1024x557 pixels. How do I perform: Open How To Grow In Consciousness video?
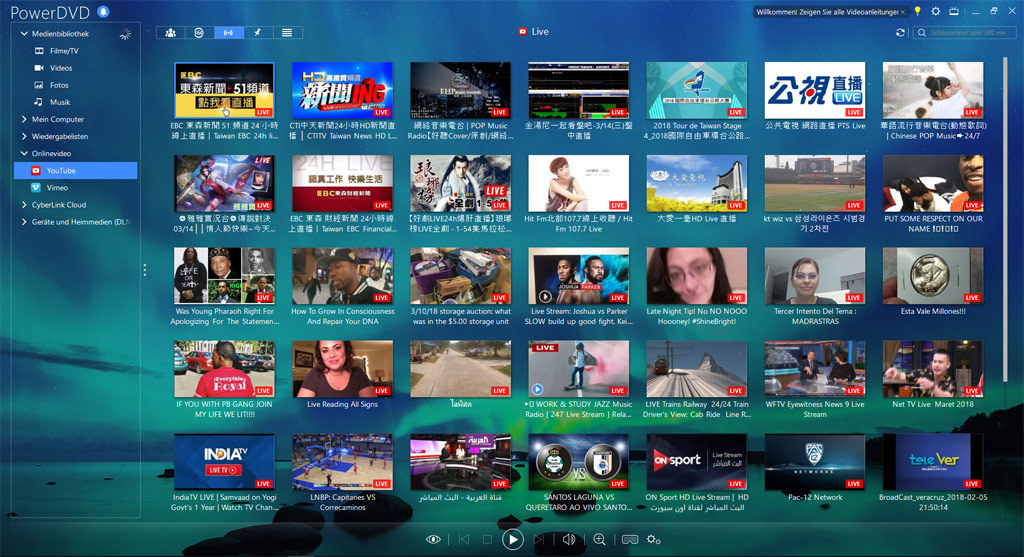coord(342,276)
